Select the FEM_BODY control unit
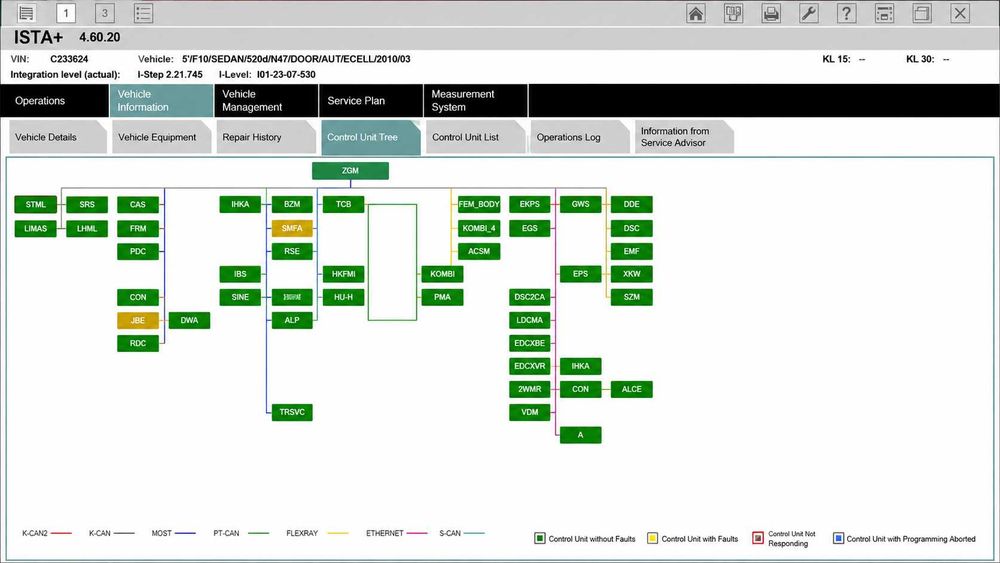 pos(479,205)
